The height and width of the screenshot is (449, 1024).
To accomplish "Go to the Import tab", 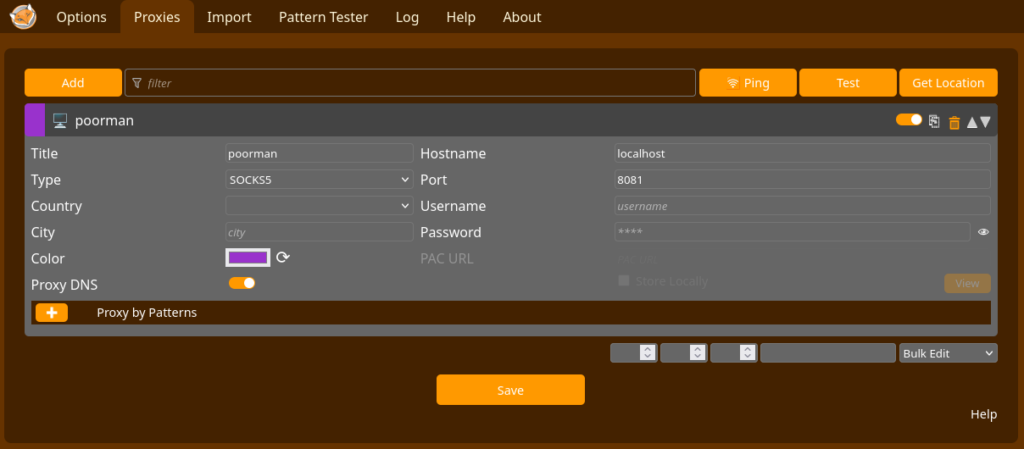I will coord(229,17).
